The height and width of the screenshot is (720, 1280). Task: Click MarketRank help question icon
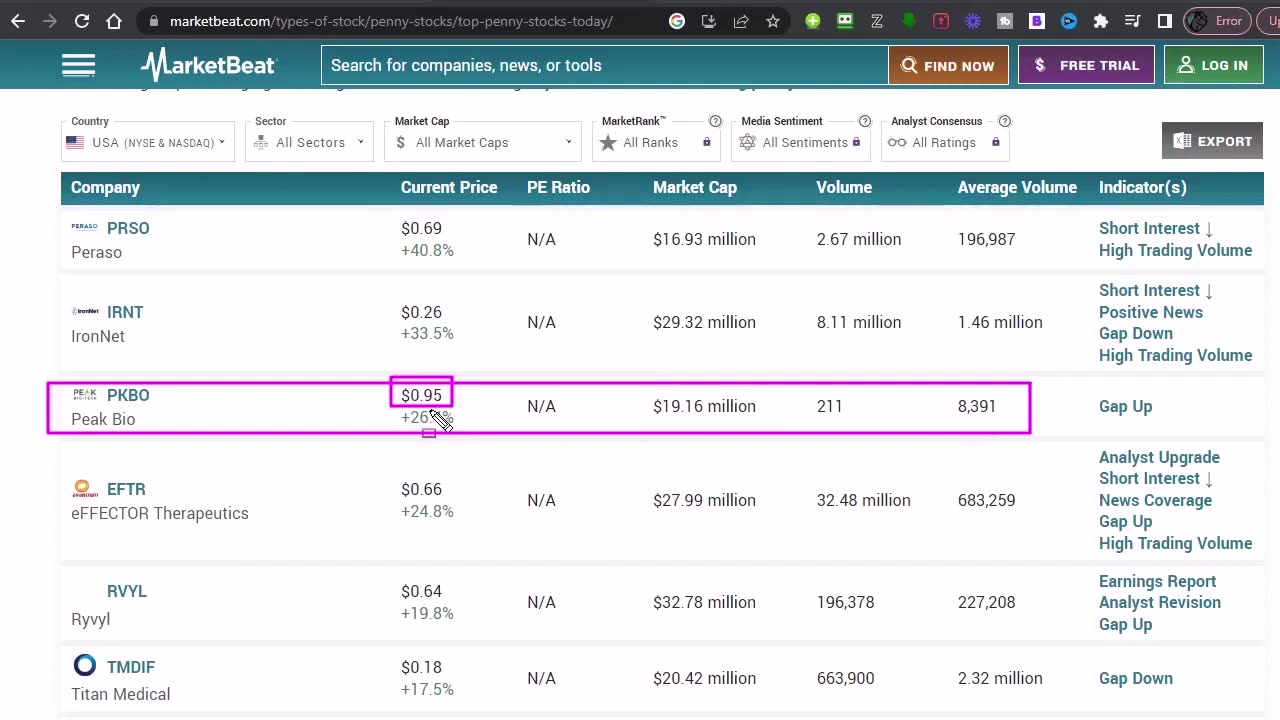pyautogui.click(x=715, y=121)
